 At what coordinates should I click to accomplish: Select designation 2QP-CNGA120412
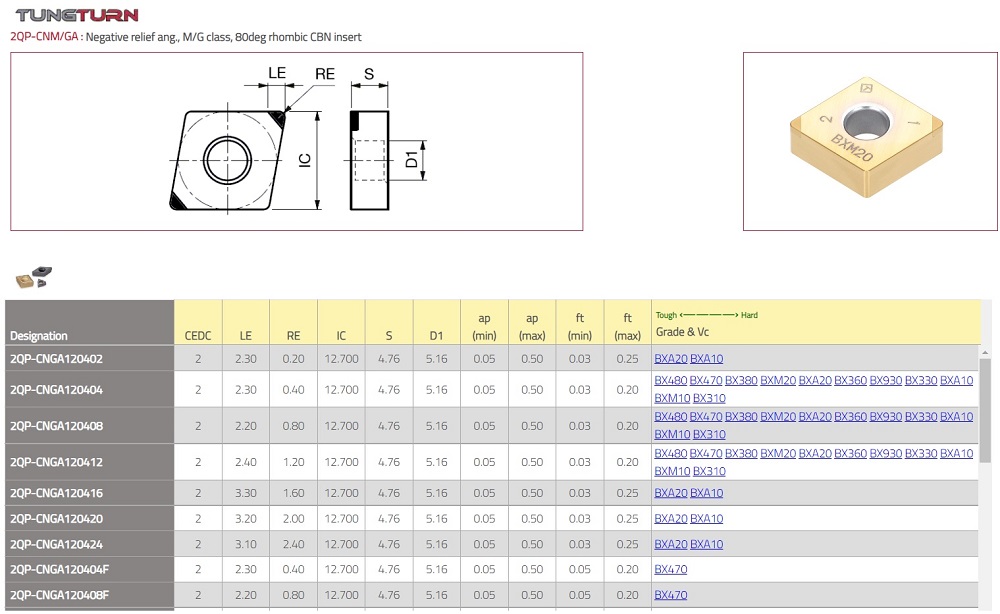click(x=56, y=462)
